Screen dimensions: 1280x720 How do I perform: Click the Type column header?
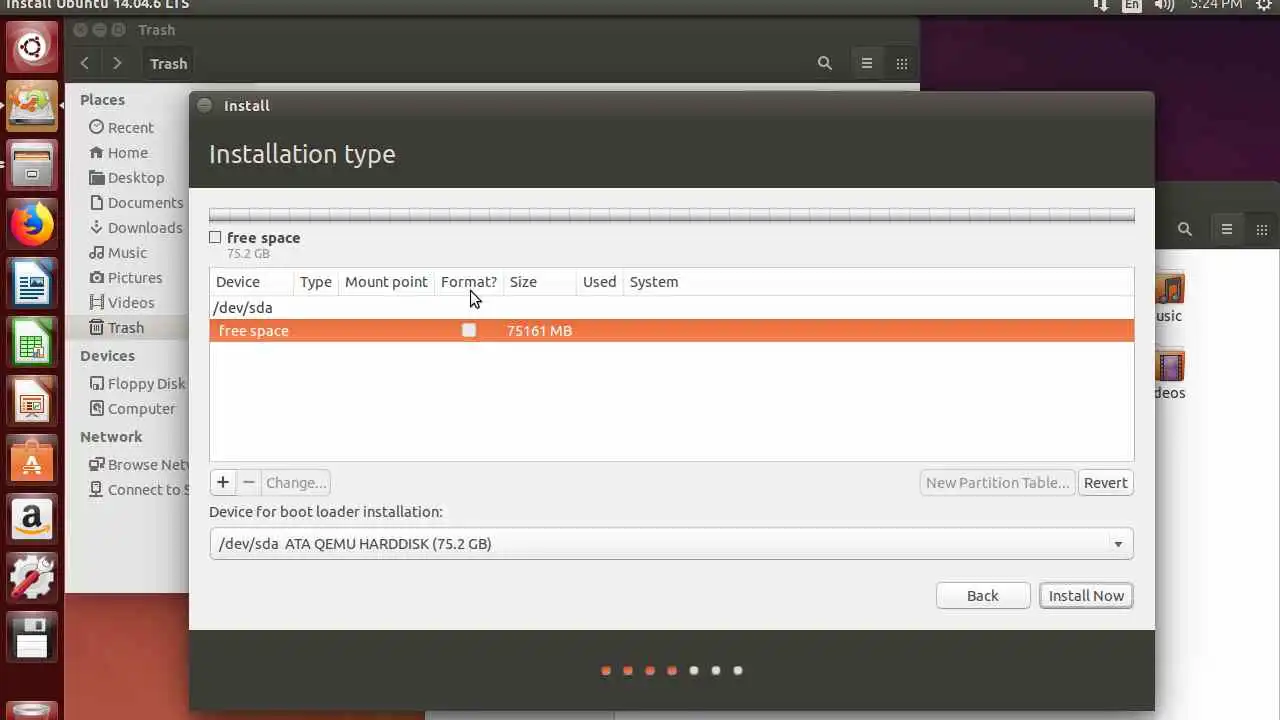point(315,282)
